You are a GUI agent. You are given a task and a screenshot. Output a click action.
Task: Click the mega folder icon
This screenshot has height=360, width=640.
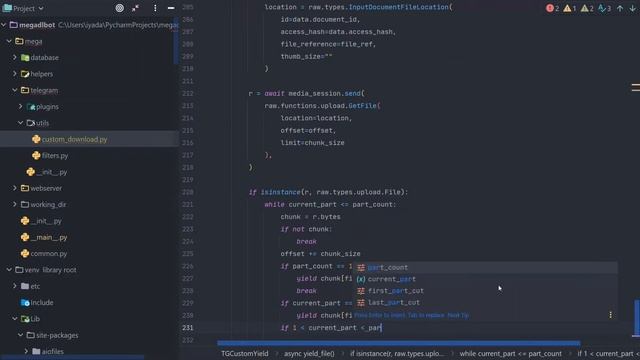(x=19, y=41)
